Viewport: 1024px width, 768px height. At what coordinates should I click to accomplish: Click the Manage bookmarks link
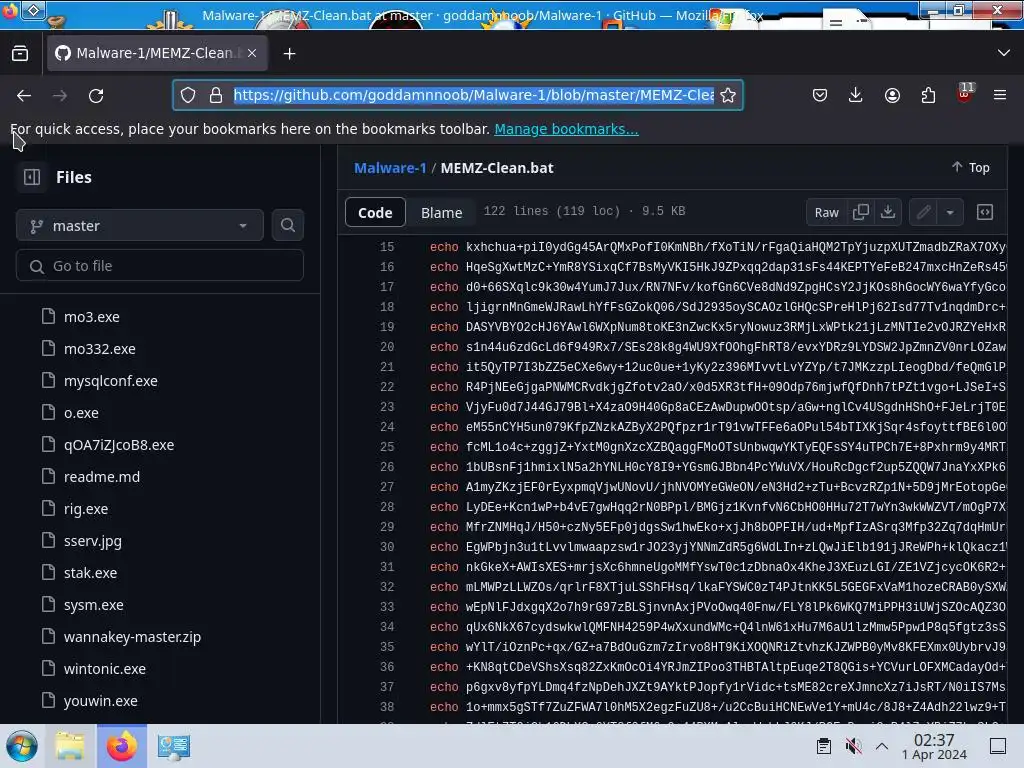566,129
